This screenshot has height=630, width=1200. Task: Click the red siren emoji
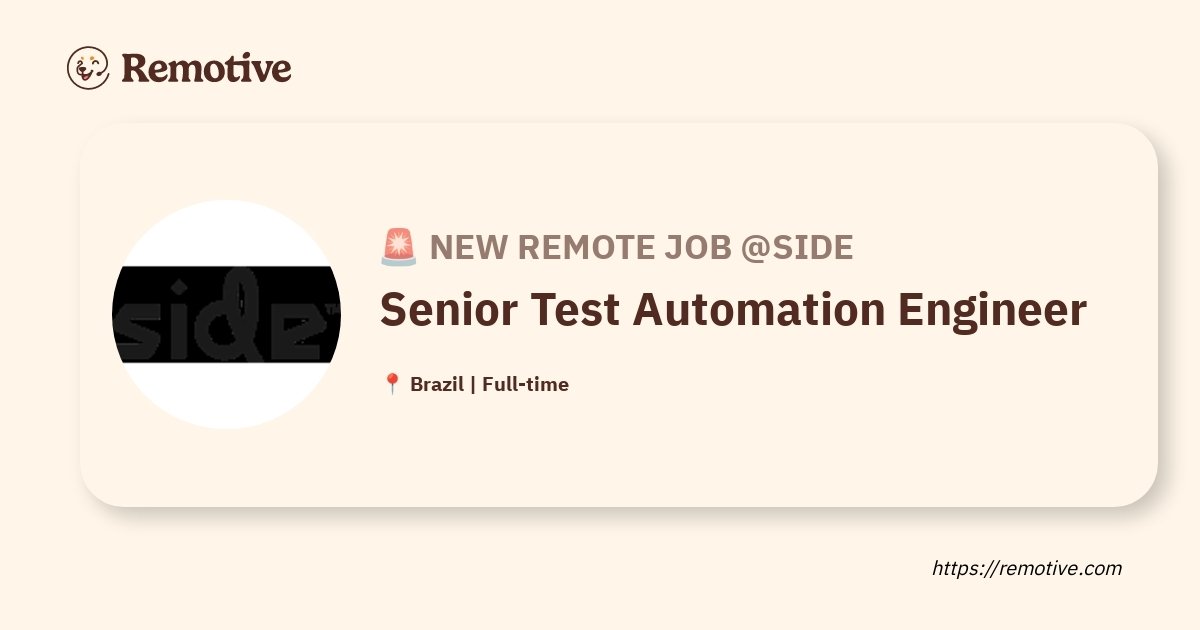coord(399,247)
